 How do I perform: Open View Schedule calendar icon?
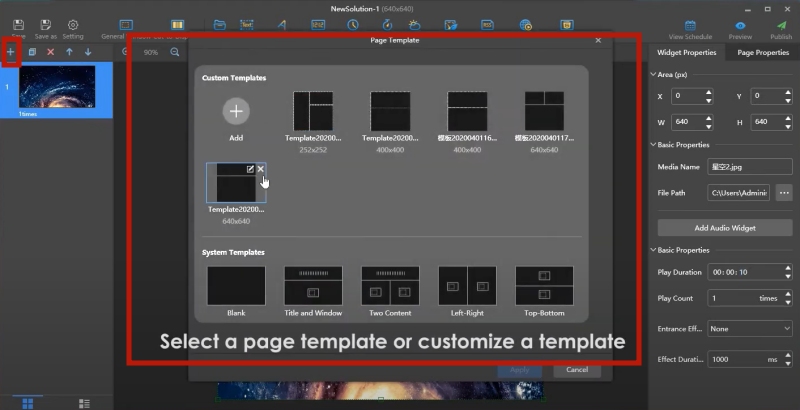[x=689, y=25]
